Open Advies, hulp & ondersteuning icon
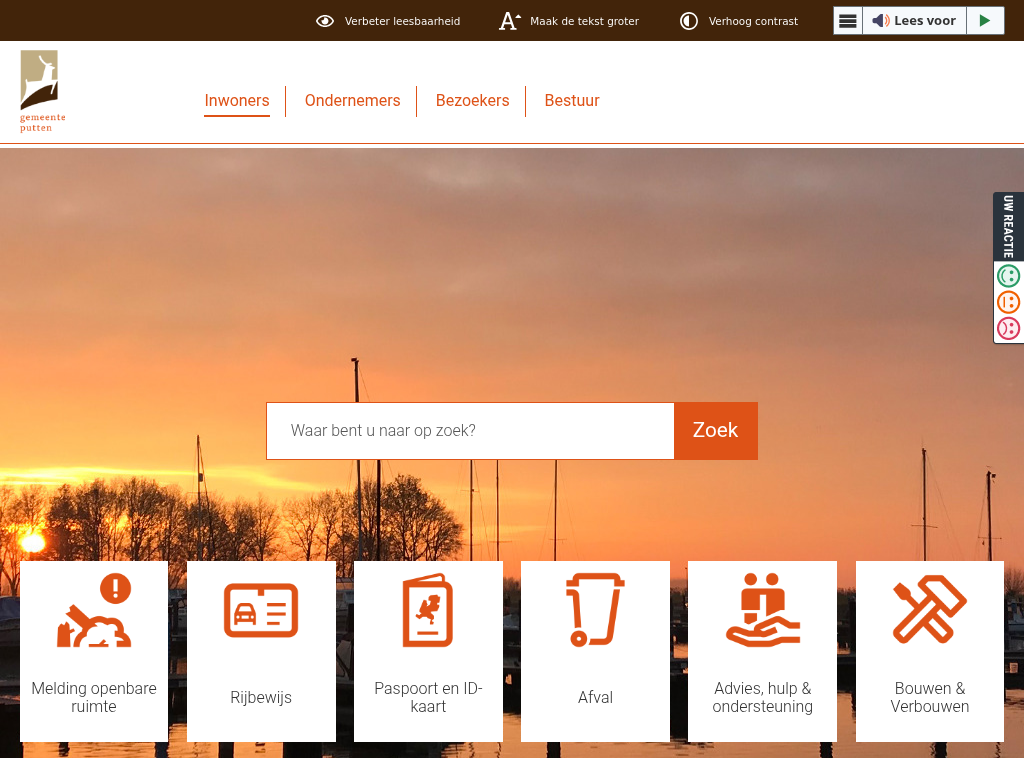Image resolution: width=1024 pixels, height=768 pixels. pyautogui.click(x=762, y=611)
